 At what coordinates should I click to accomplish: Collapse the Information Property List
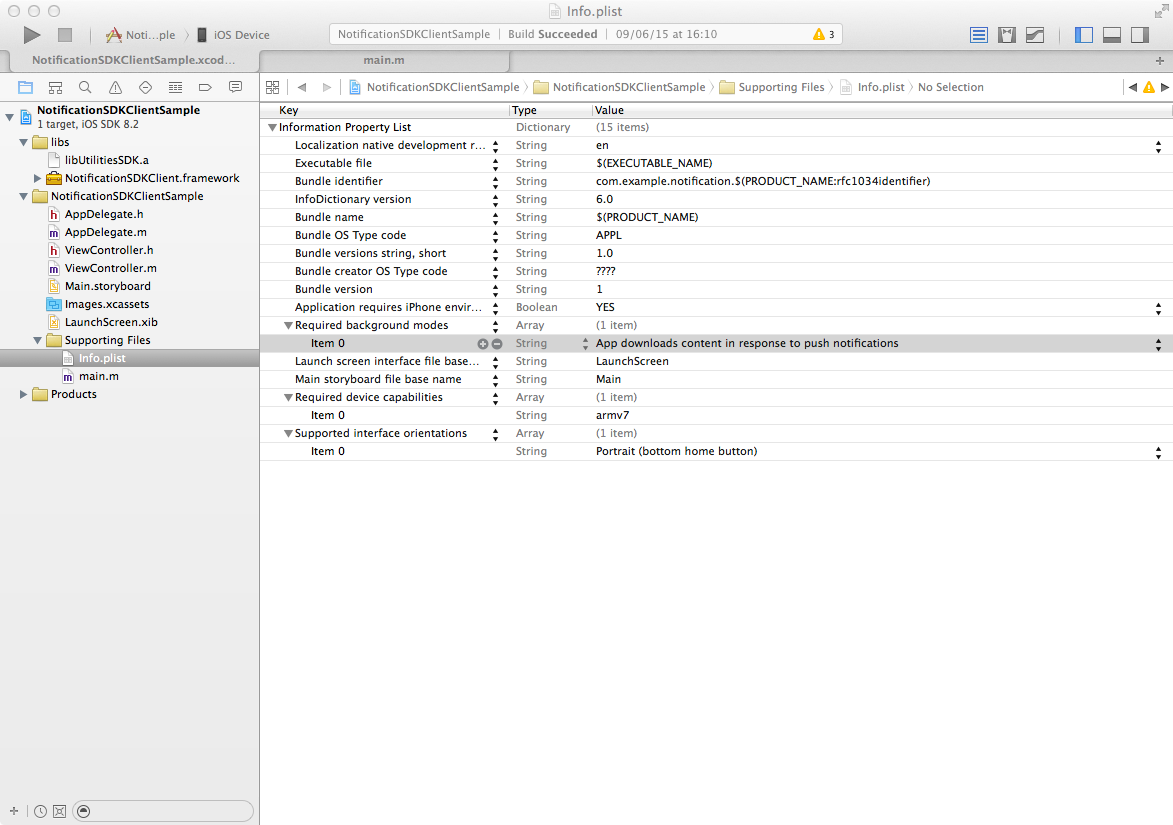click(272, 128)
